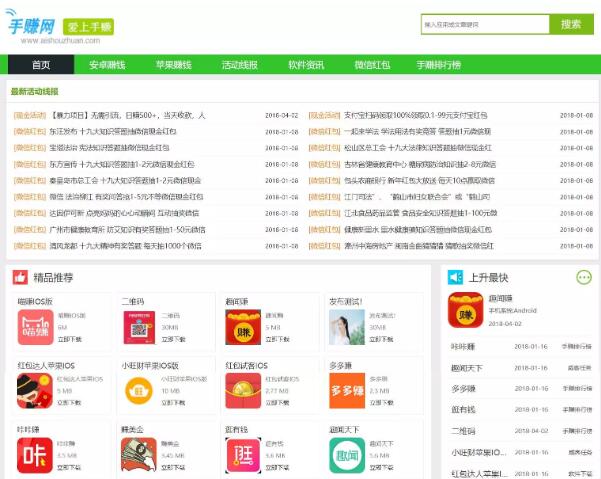Select the 小旺财苹果IOS版 app icon
This screenshot has width=601, height=479.
(138, 391)
